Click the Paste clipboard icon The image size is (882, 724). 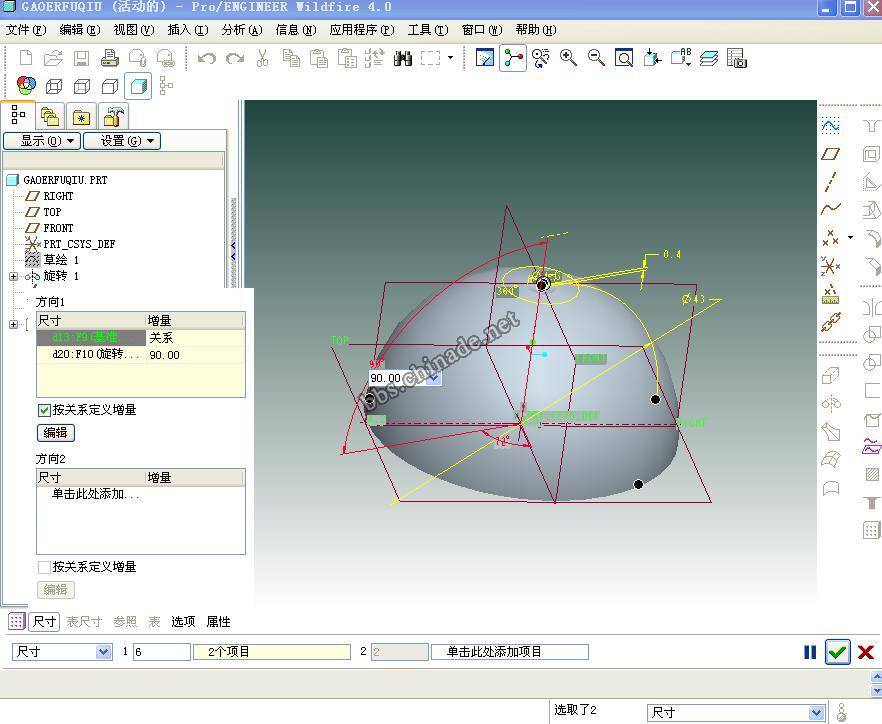tap(319, 58)
